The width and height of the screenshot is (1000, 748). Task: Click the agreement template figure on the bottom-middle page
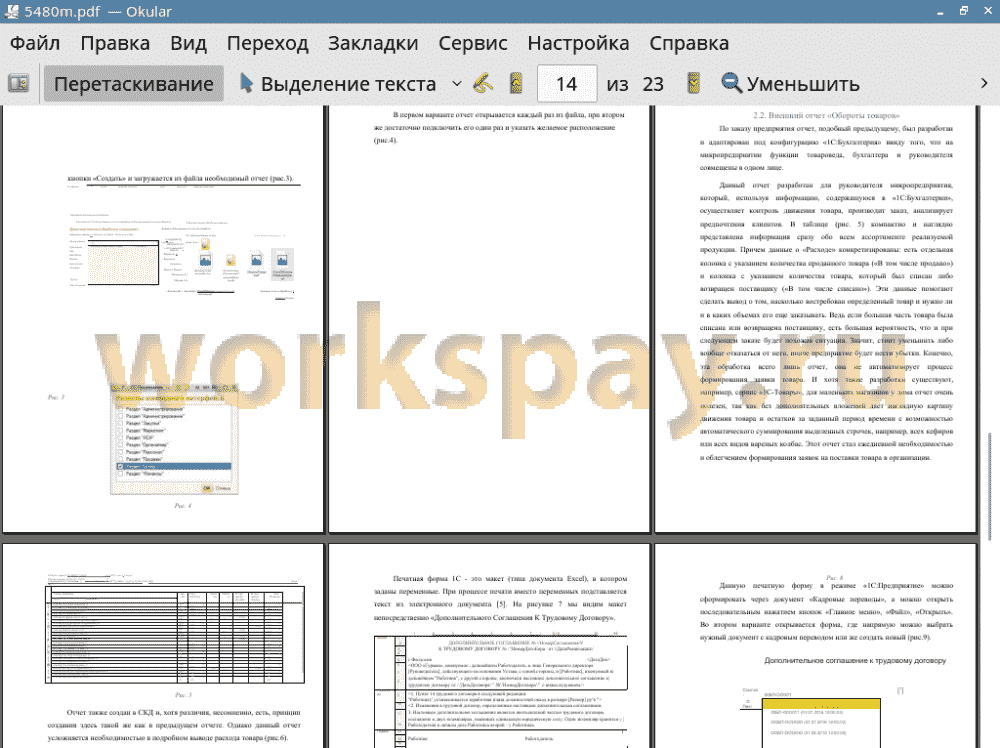pos(501,691)
